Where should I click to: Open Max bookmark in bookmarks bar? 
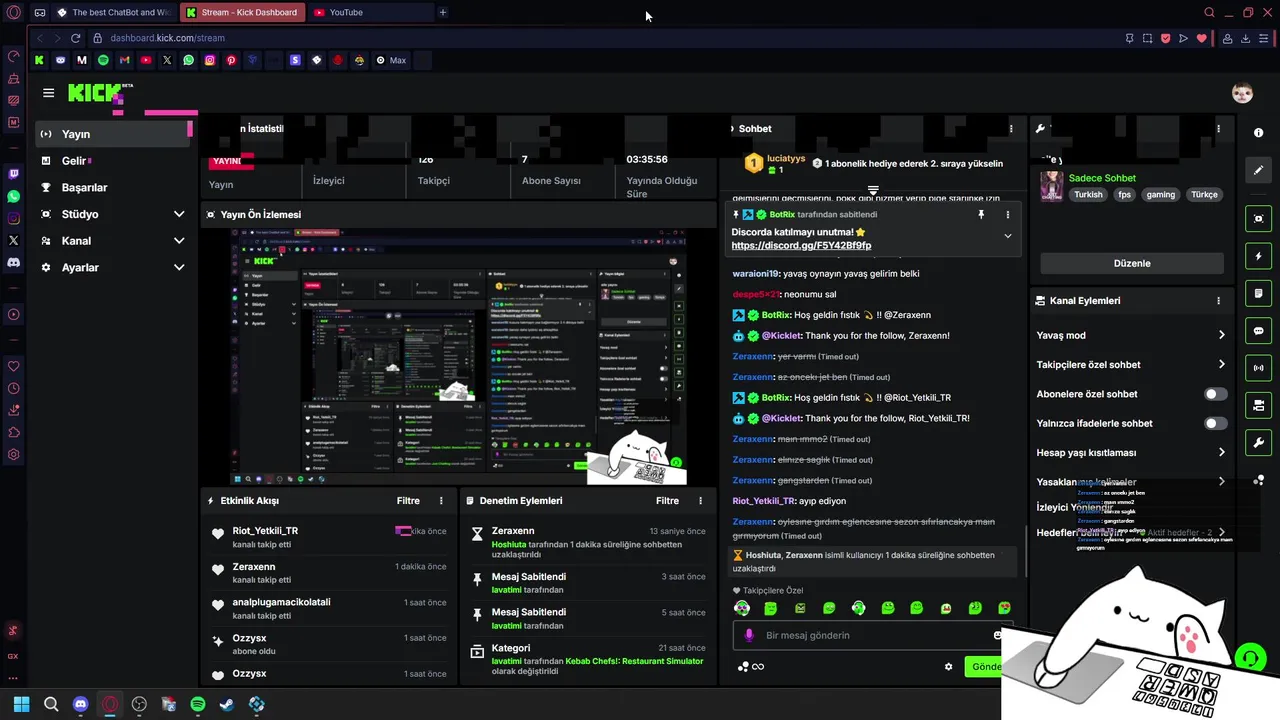coord(391,60)
